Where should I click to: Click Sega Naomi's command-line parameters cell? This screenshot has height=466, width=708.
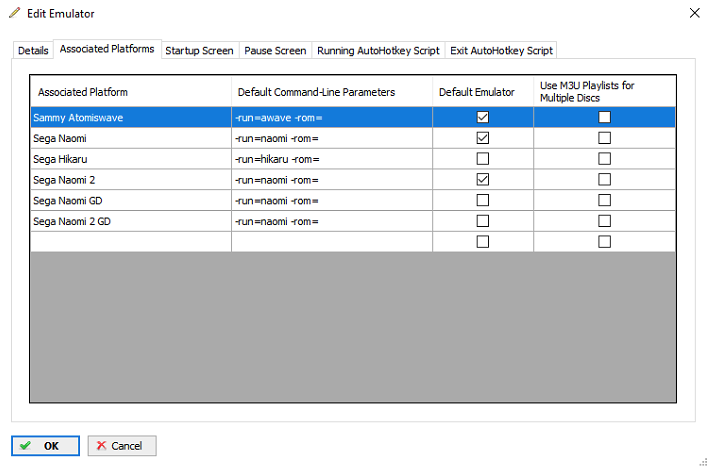point(332,138)
